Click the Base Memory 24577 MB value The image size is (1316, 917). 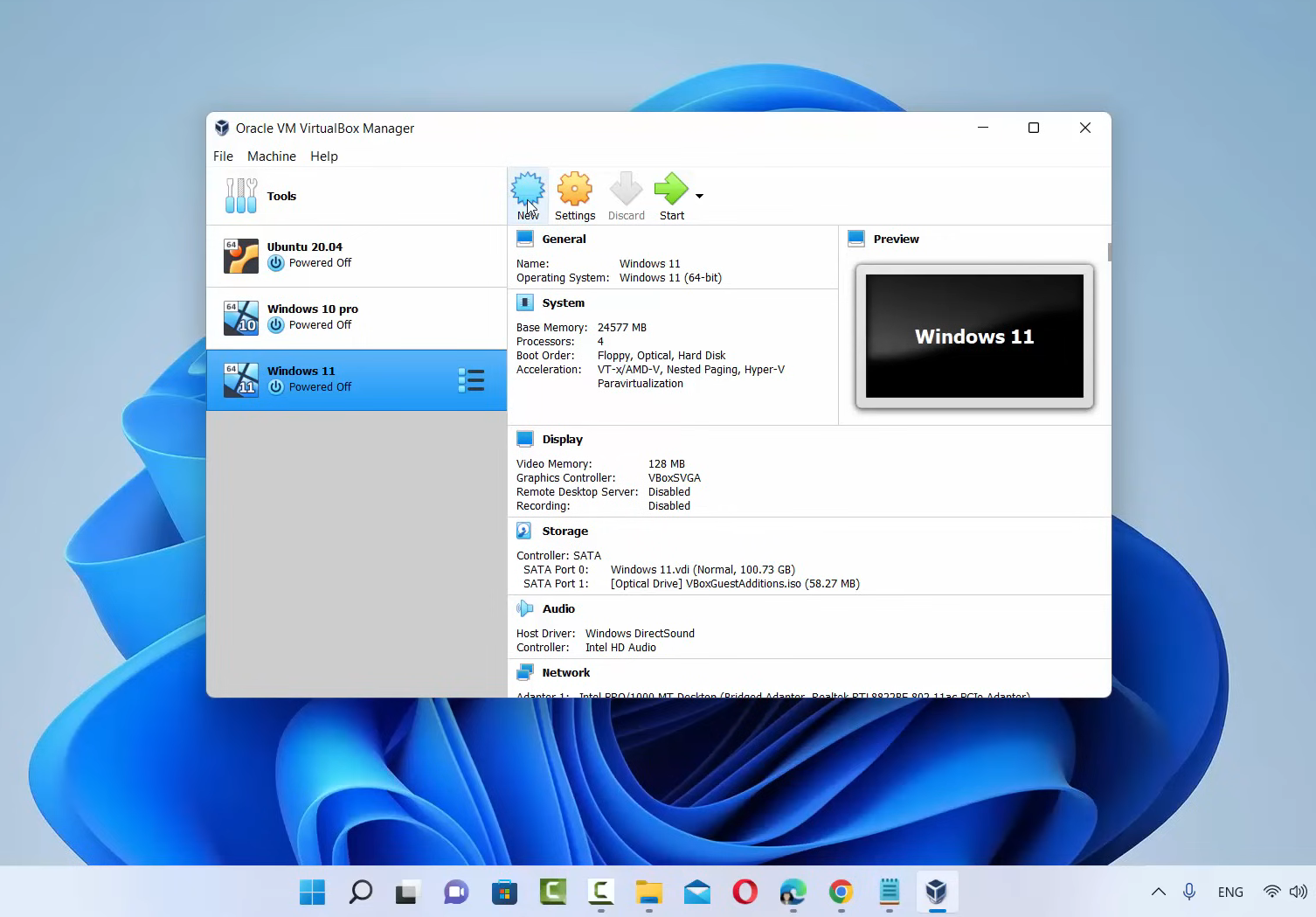coord(622,327)
